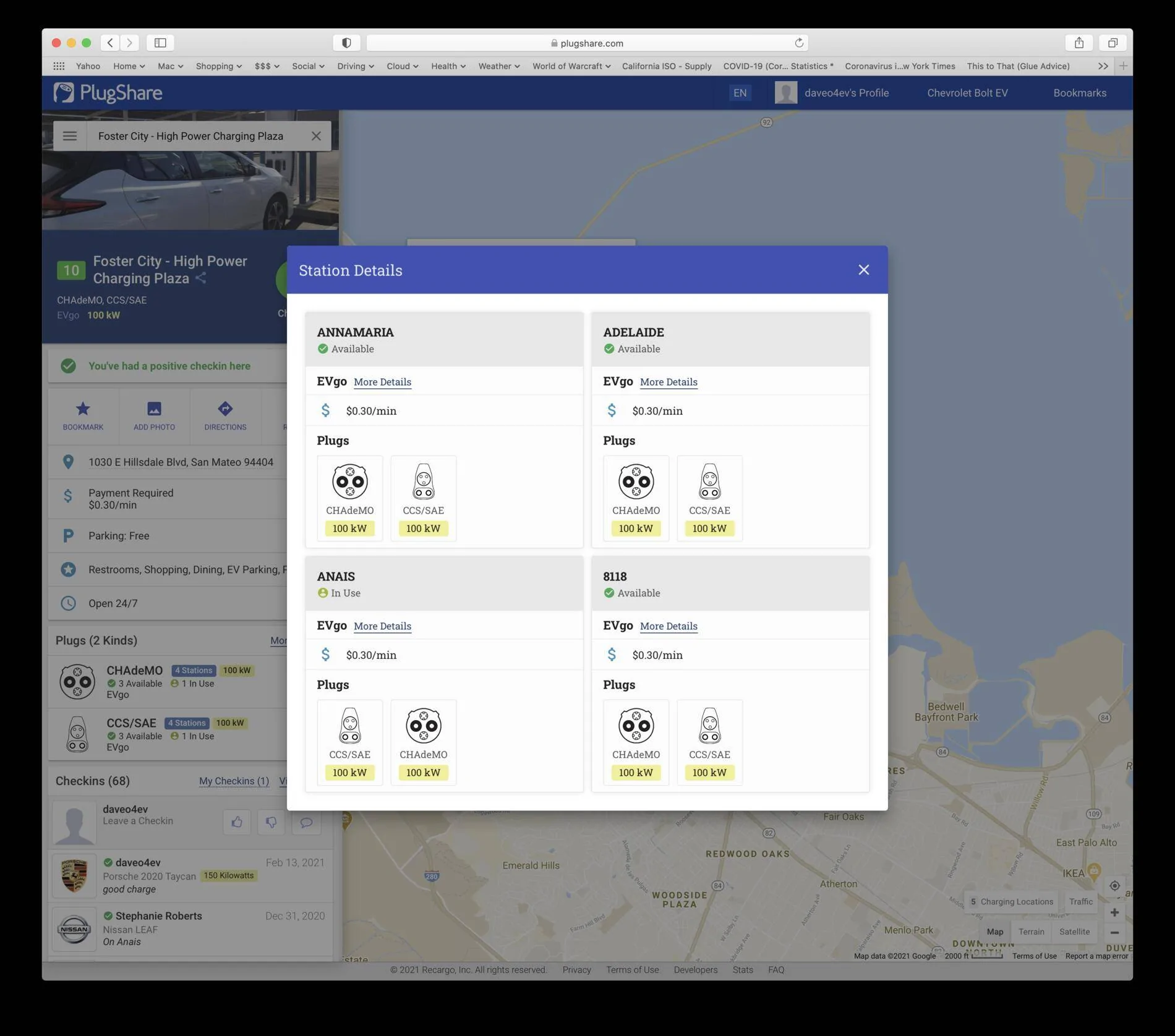Screen dimensions: 1175x1036
Task: Open the Home bookmarks dropdown
Action: click(129, 66)
